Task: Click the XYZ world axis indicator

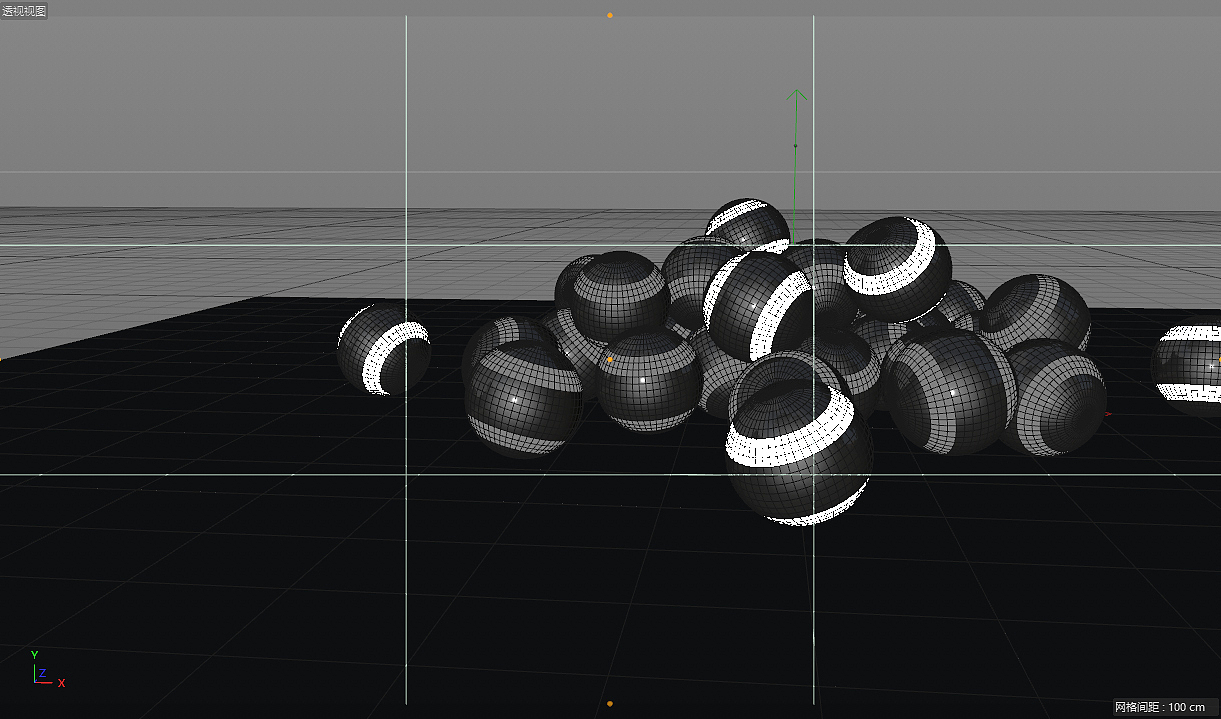Action: [x=47, y=669]
